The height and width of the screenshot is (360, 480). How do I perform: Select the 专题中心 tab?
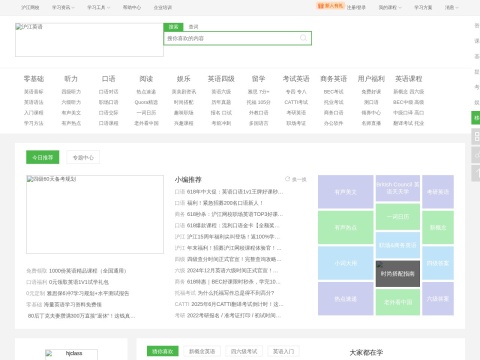pyautogui.click(x=83, y=157)
